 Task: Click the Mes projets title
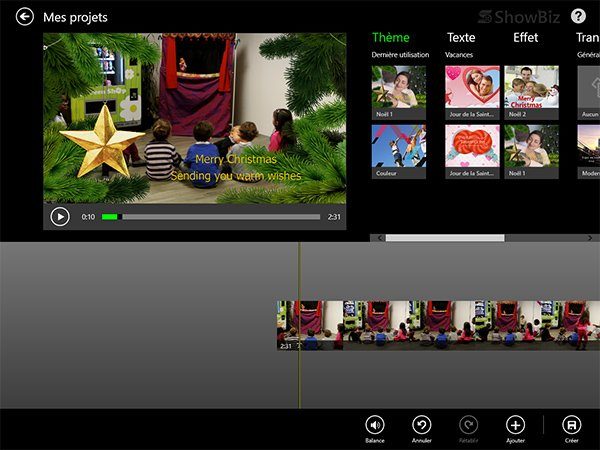[75, 17]
